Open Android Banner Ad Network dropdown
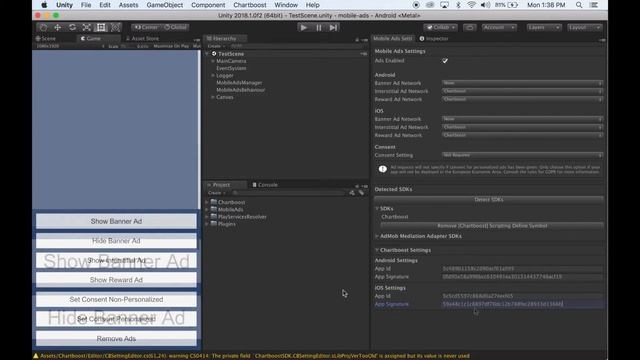This screenshot has width=640, height=360. pyautogui.click(x=522, y=83)
